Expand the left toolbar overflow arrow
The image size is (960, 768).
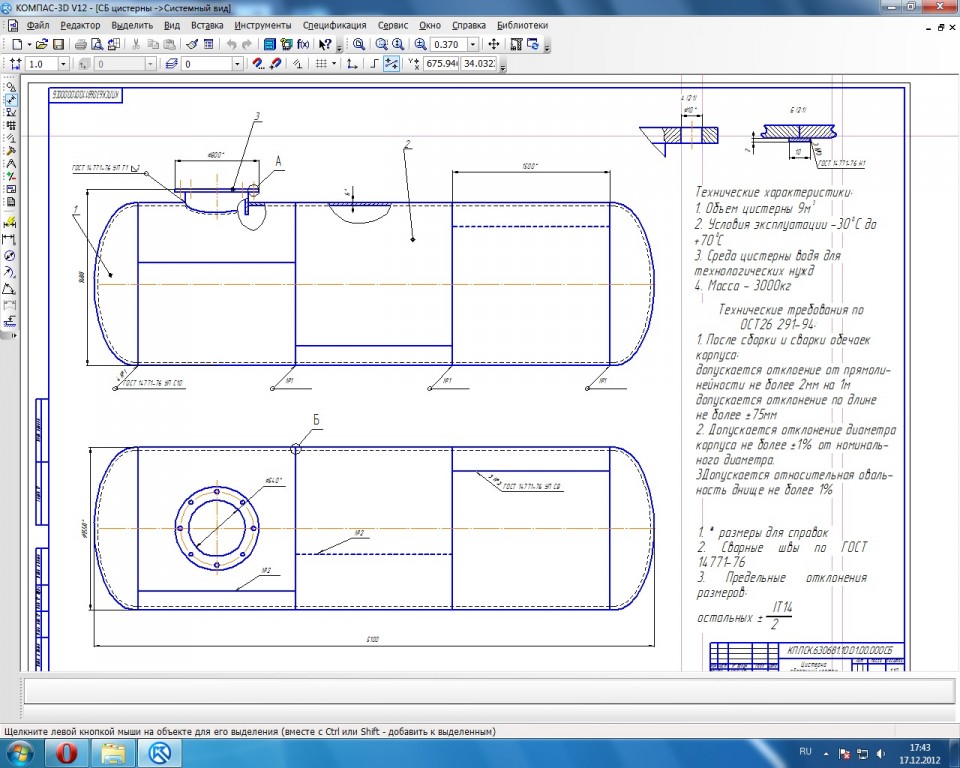tap(13, 335)
